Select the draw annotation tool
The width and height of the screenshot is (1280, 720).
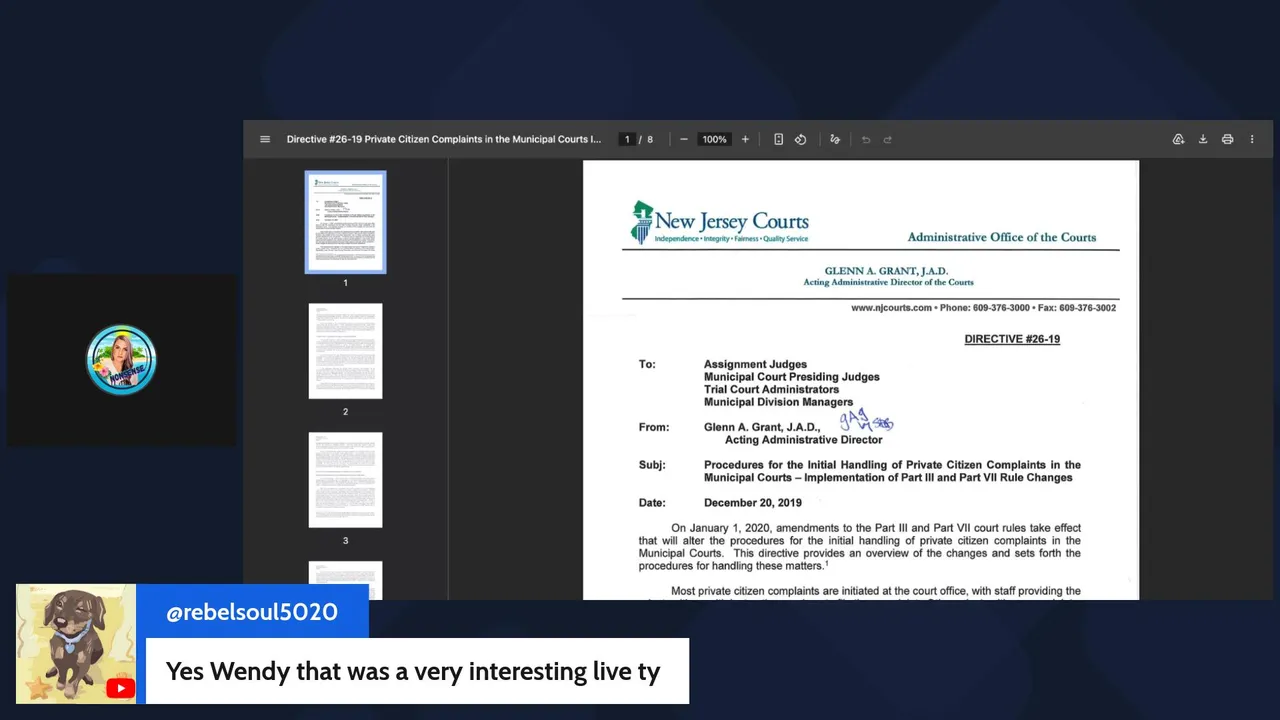(835, 139)
